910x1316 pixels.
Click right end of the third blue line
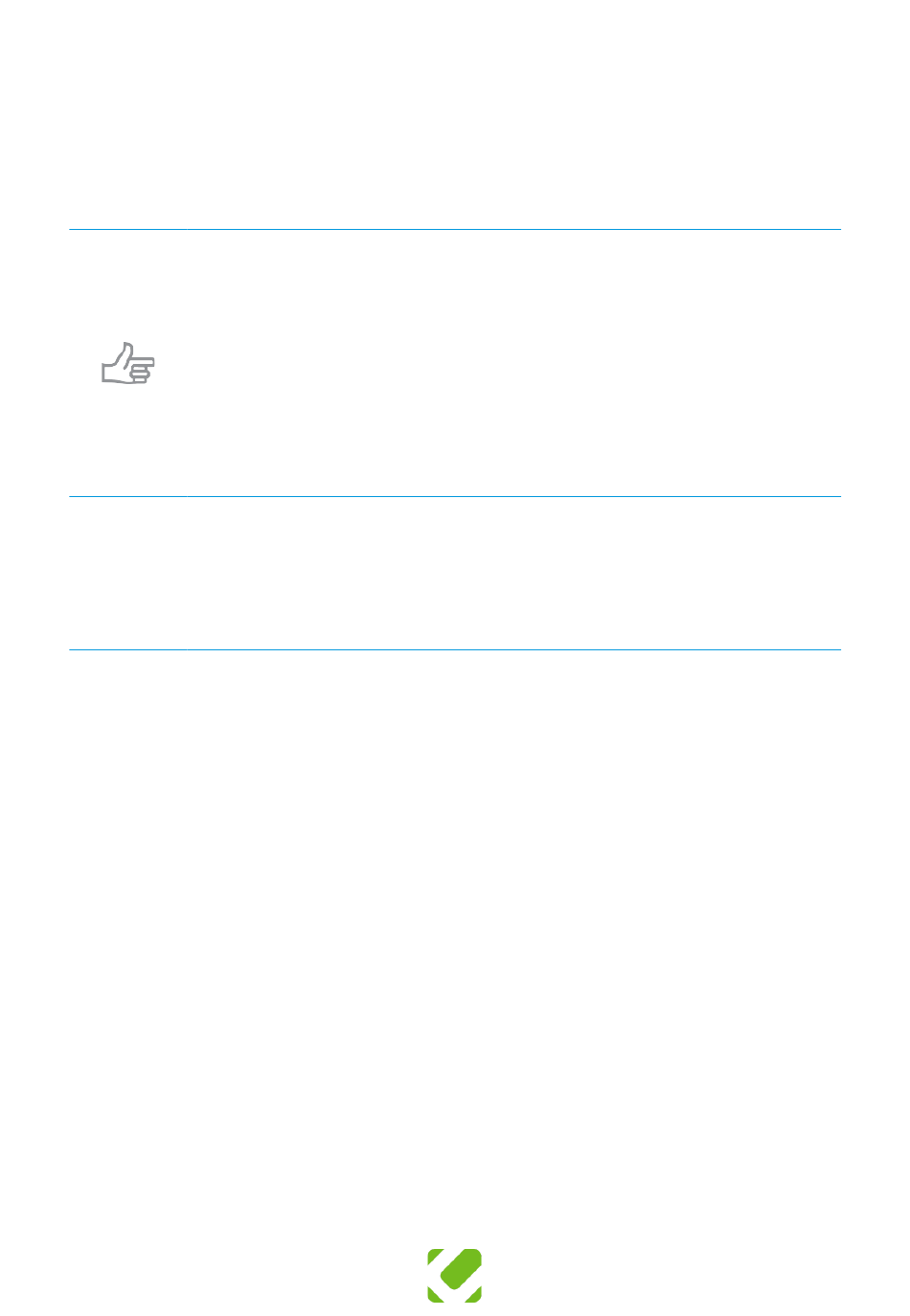(x=837, y=650)
